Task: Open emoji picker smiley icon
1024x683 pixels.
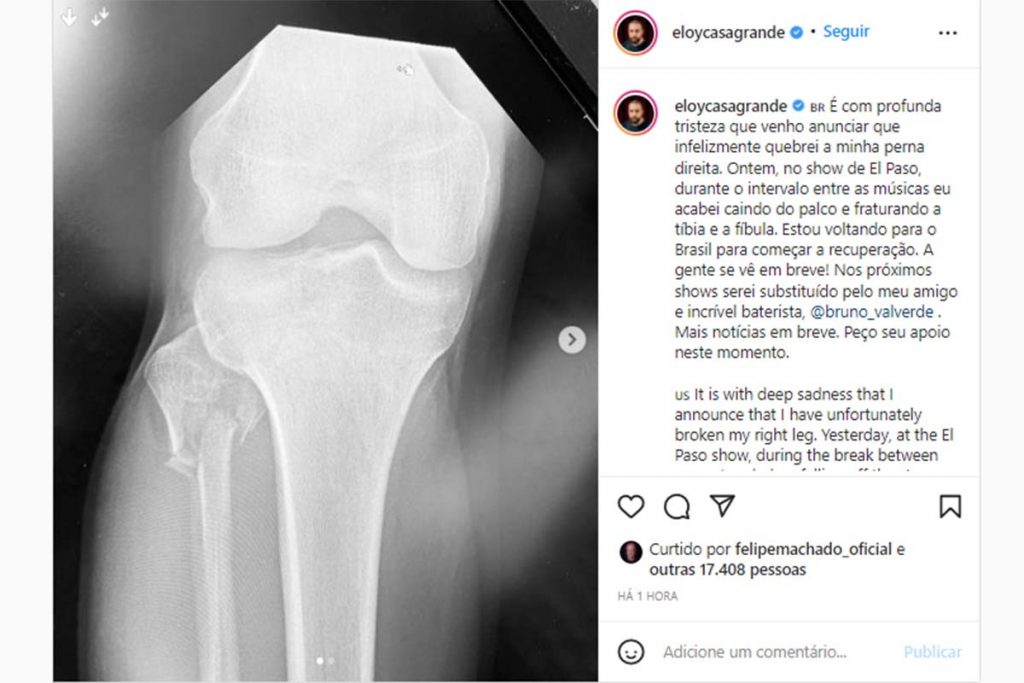Action: tap(631, 652)
